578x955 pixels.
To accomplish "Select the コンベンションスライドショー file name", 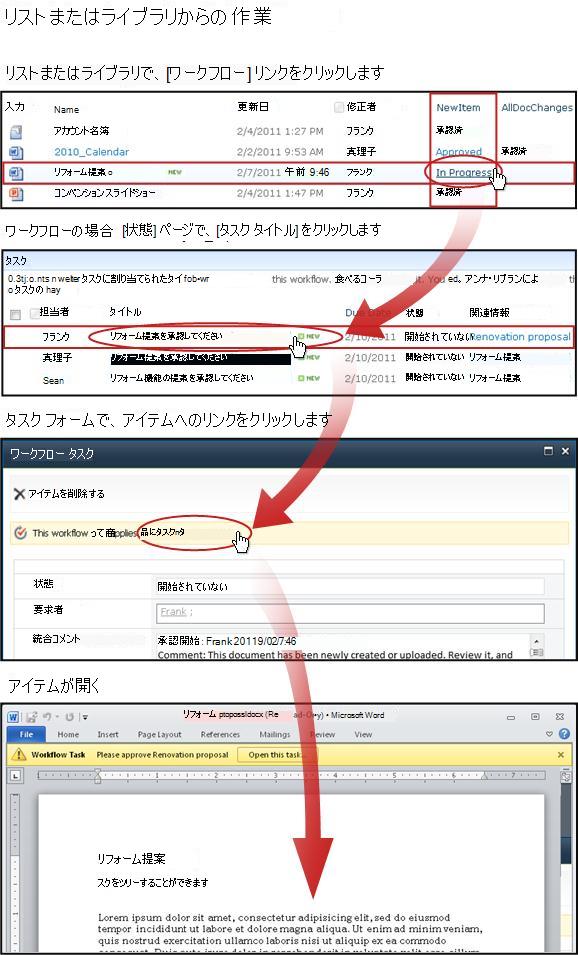I will coord(104,193).
